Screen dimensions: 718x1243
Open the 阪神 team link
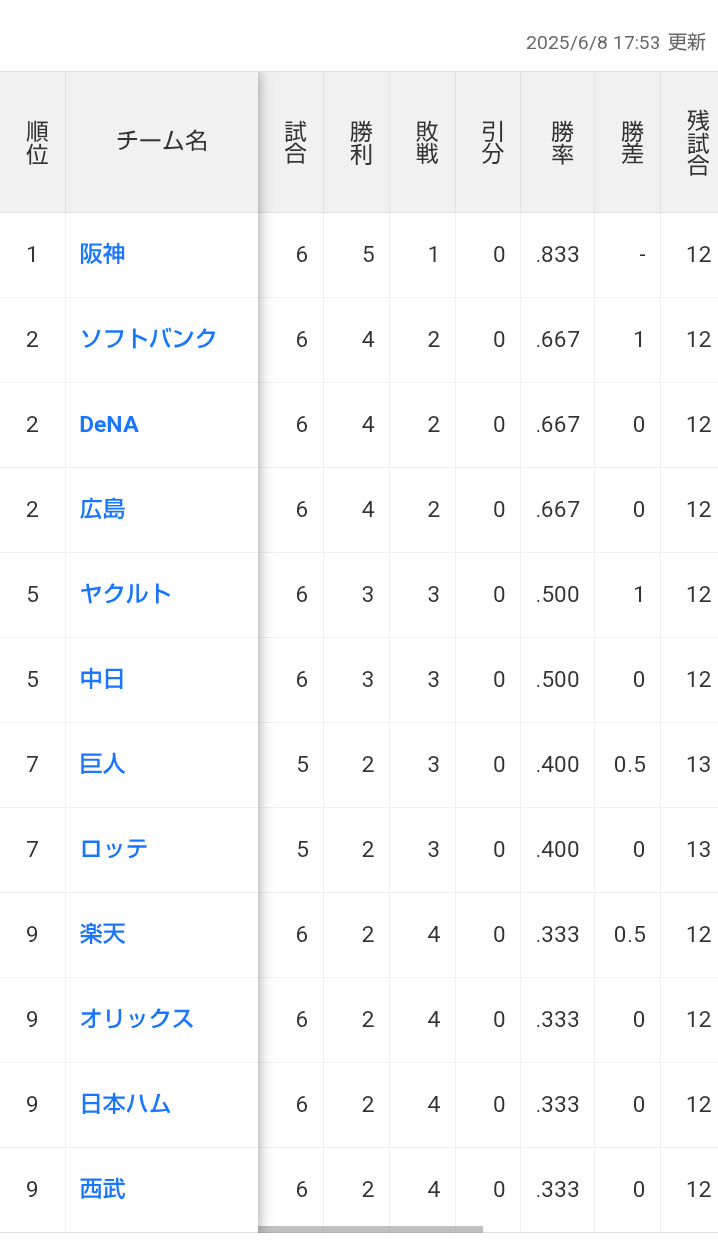[x=102, y=254]
